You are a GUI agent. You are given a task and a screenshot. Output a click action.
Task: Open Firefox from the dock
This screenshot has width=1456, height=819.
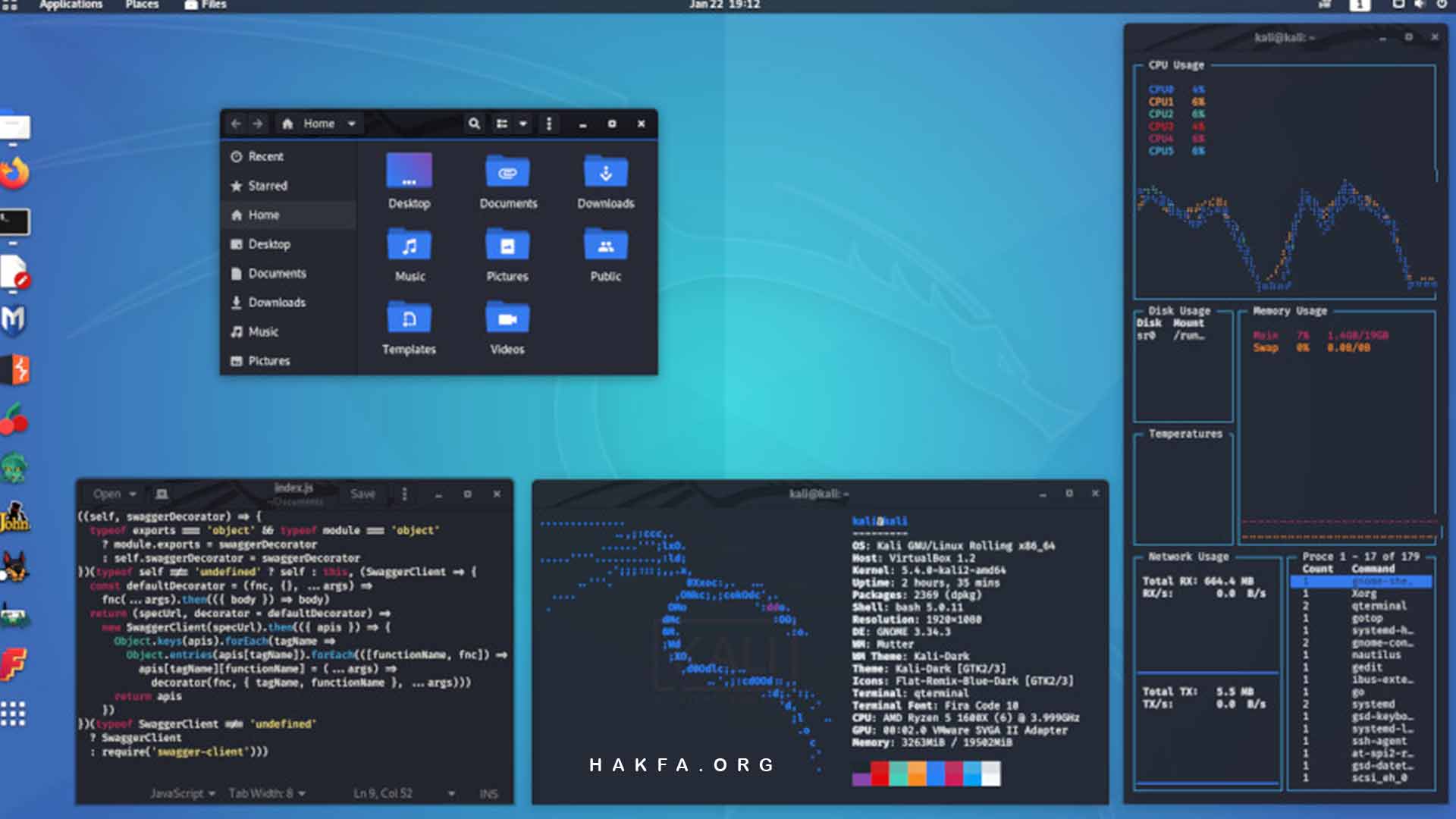(x=14, y=173)
